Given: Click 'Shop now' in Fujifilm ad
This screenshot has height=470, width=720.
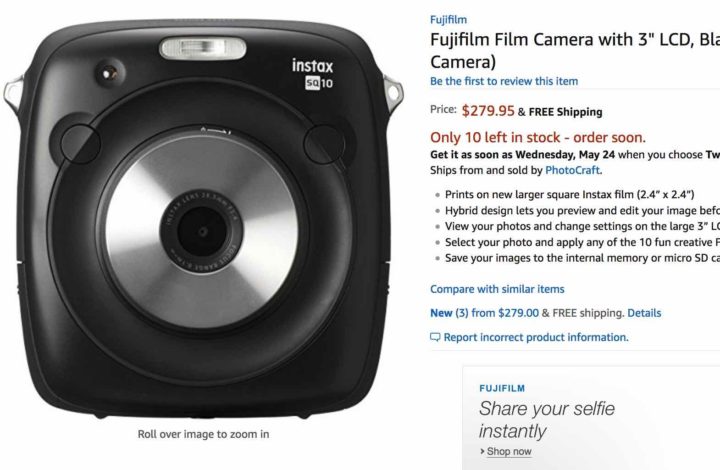Looking at the screenshot, I should click(509, 452).
